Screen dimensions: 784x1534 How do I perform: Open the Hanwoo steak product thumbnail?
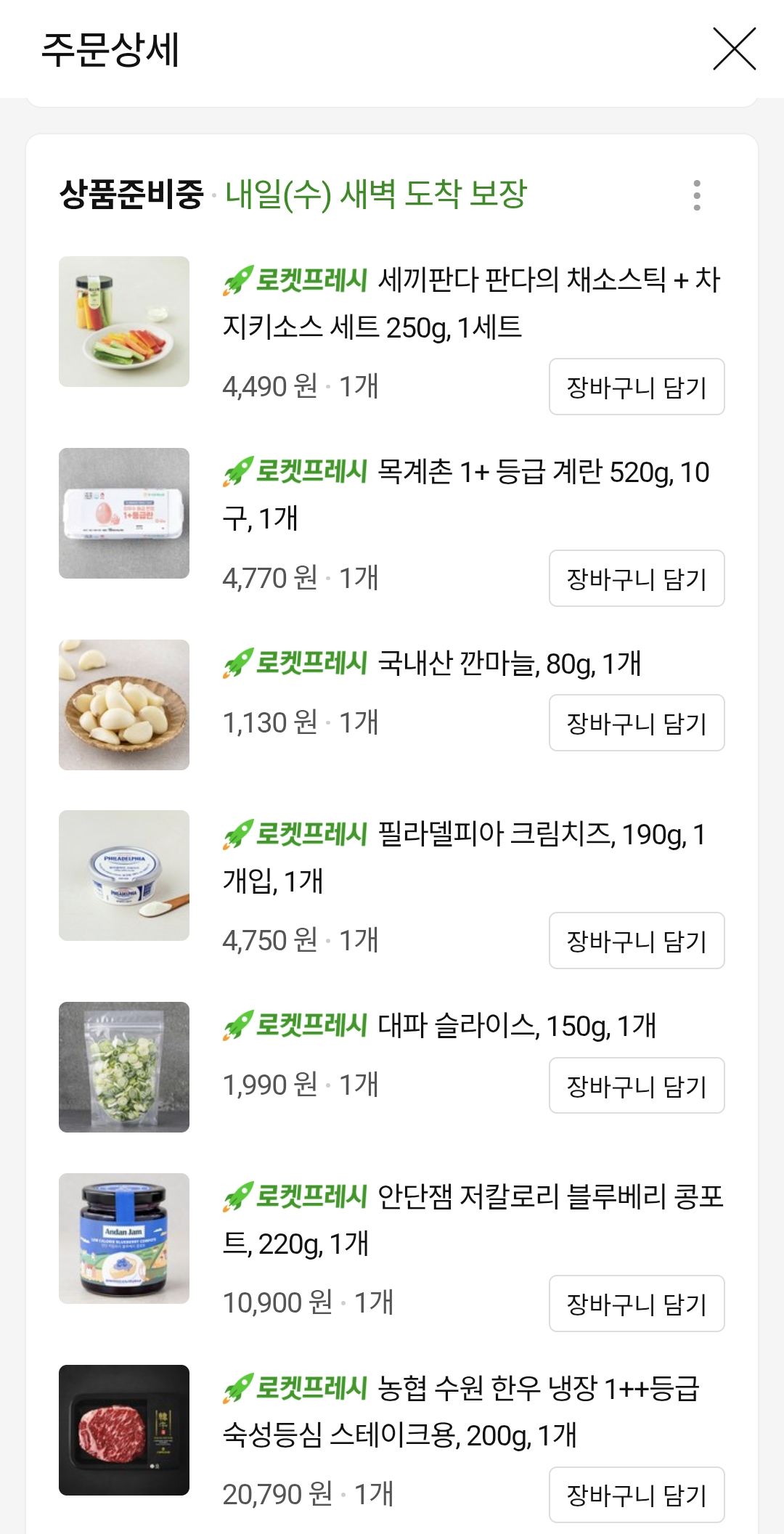pyautogui.click(x=124, y=1430)
